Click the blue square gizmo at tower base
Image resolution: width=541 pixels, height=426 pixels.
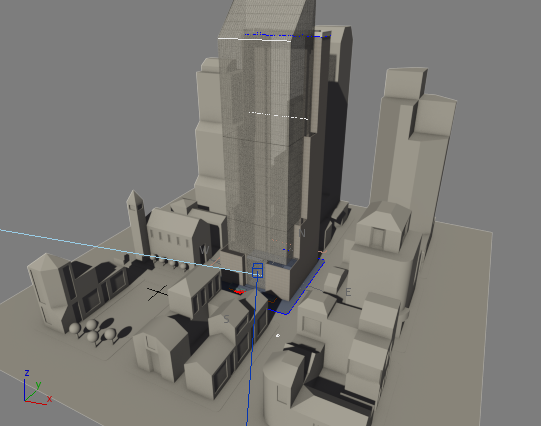click(258, 270)
